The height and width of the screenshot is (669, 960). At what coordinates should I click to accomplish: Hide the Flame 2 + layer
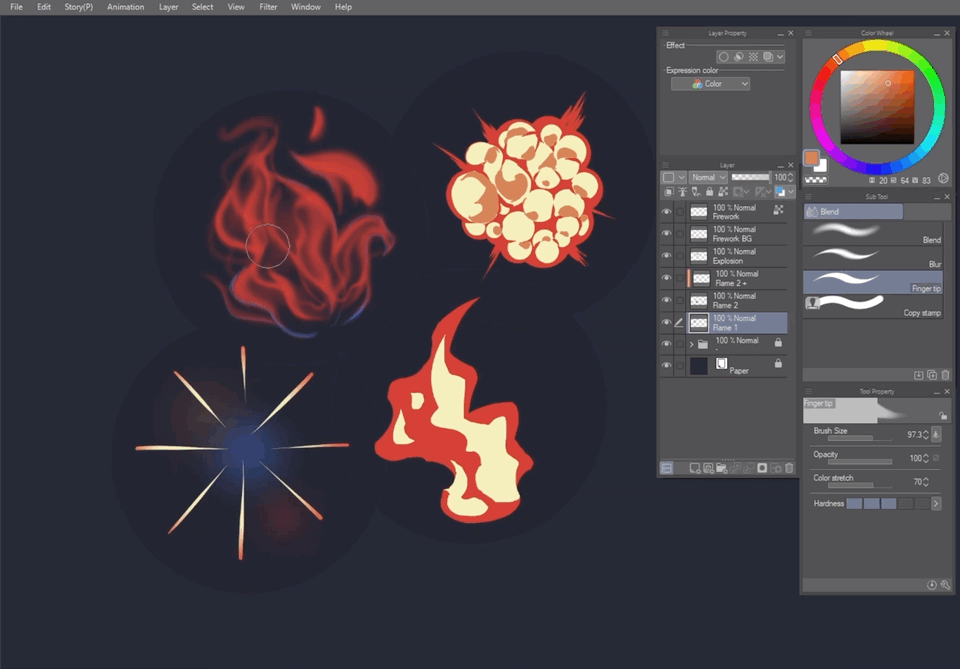tap(666, 278)
